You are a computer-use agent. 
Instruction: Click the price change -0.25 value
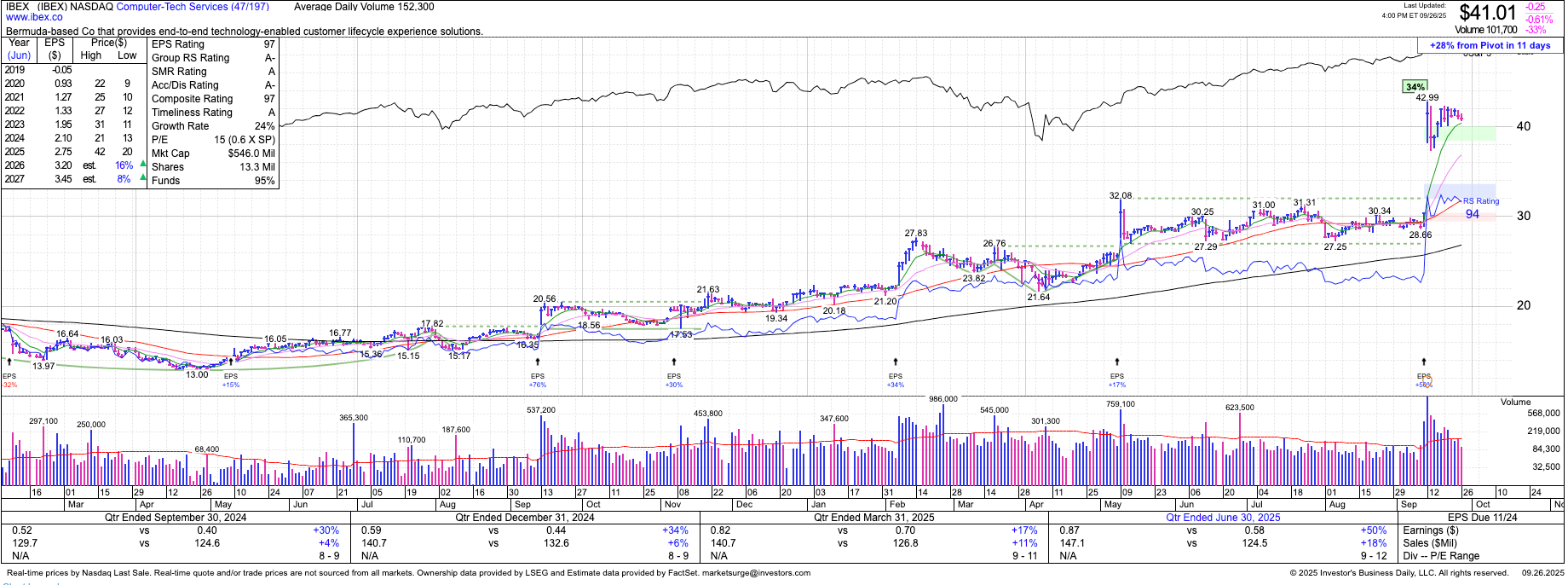(1536, 7)
